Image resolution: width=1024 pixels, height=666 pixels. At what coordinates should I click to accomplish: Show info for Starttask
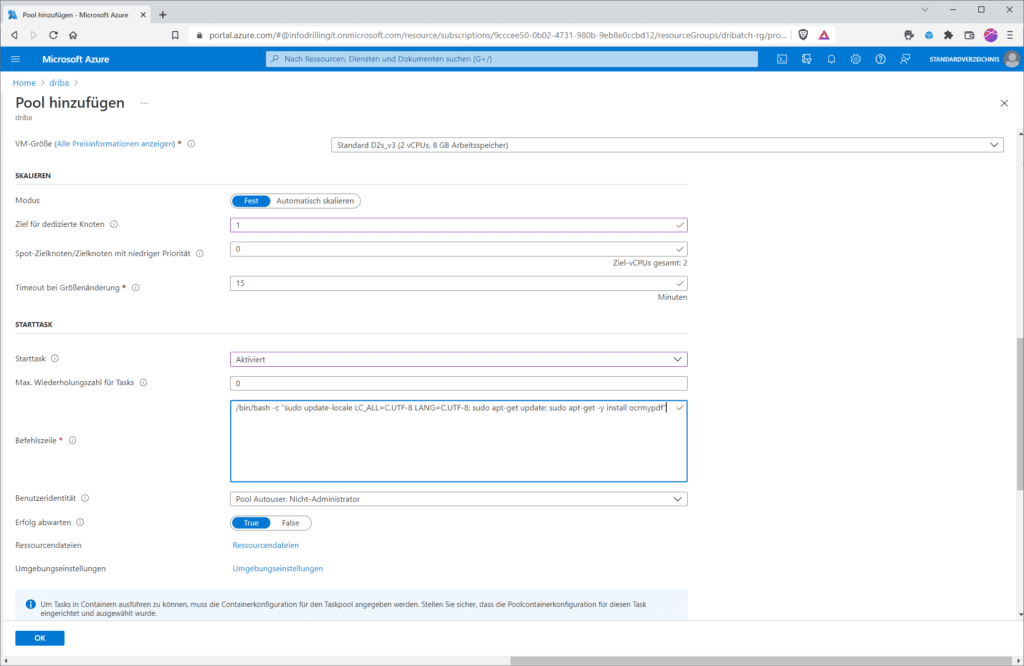click(x=55, y=358)
